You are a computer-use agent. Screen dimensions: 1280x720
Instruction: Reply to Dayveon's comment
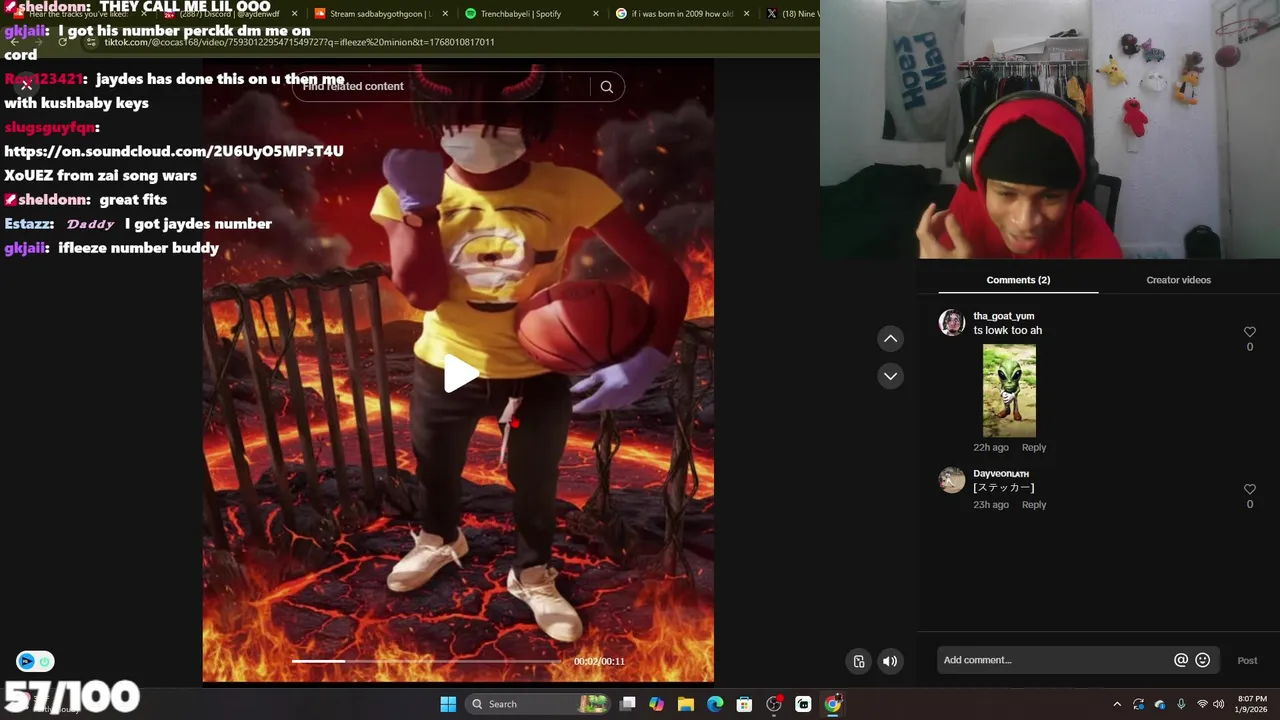point(1033,505)
